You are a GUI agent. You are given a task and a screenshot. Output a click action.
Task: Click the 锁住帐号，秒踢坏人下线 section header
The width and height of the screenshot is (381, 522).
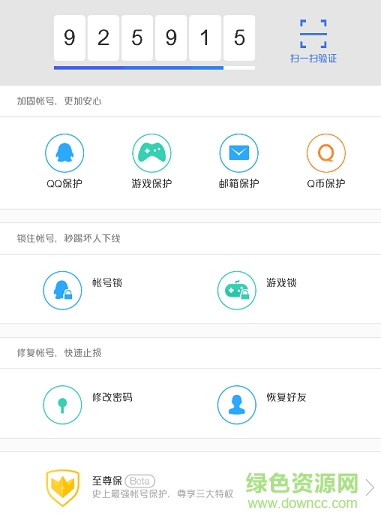tap(69, 238)
